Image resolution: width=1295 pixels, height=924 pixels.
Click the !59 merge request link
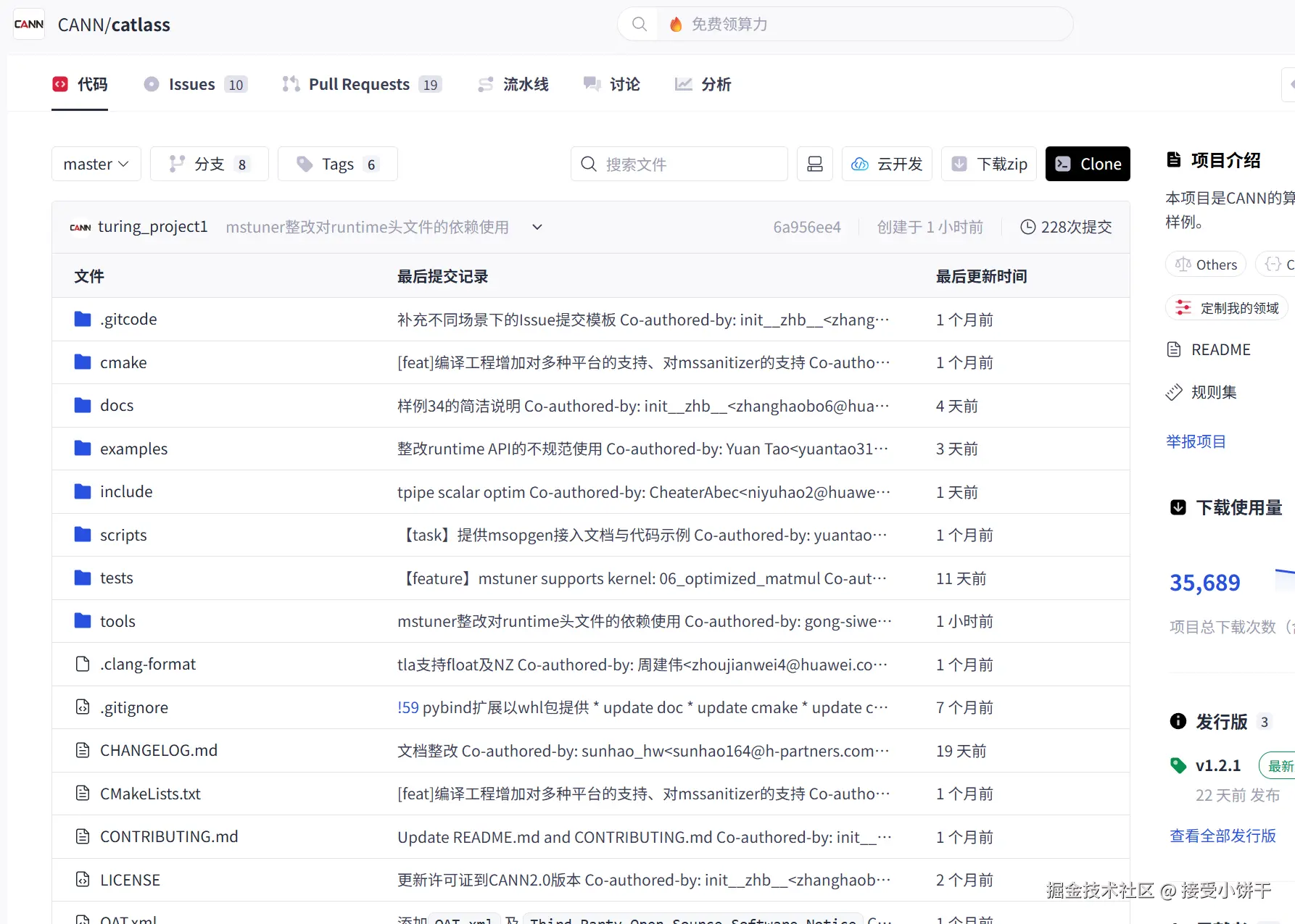[408, 707]
